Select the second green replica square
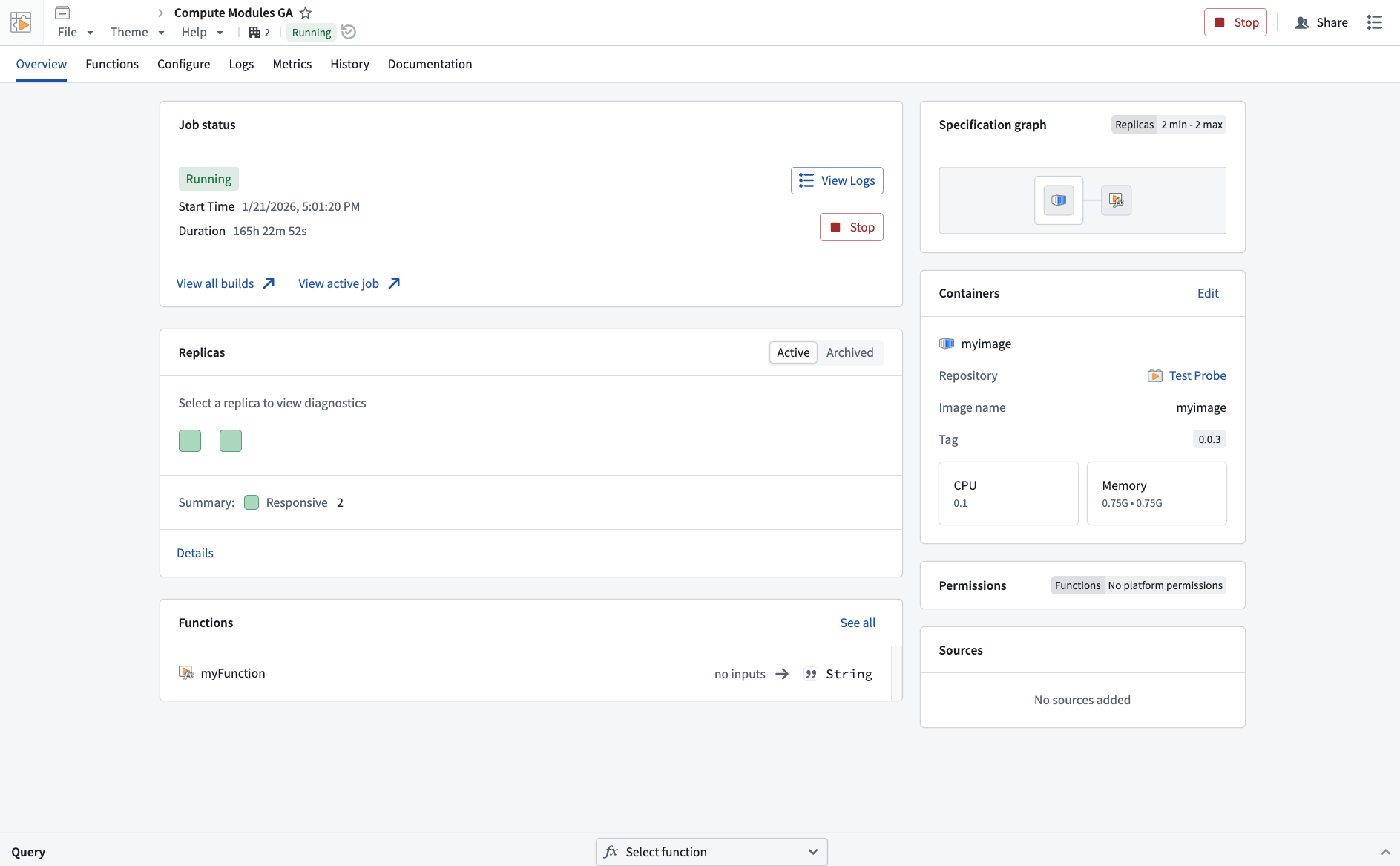 (231, 441)
